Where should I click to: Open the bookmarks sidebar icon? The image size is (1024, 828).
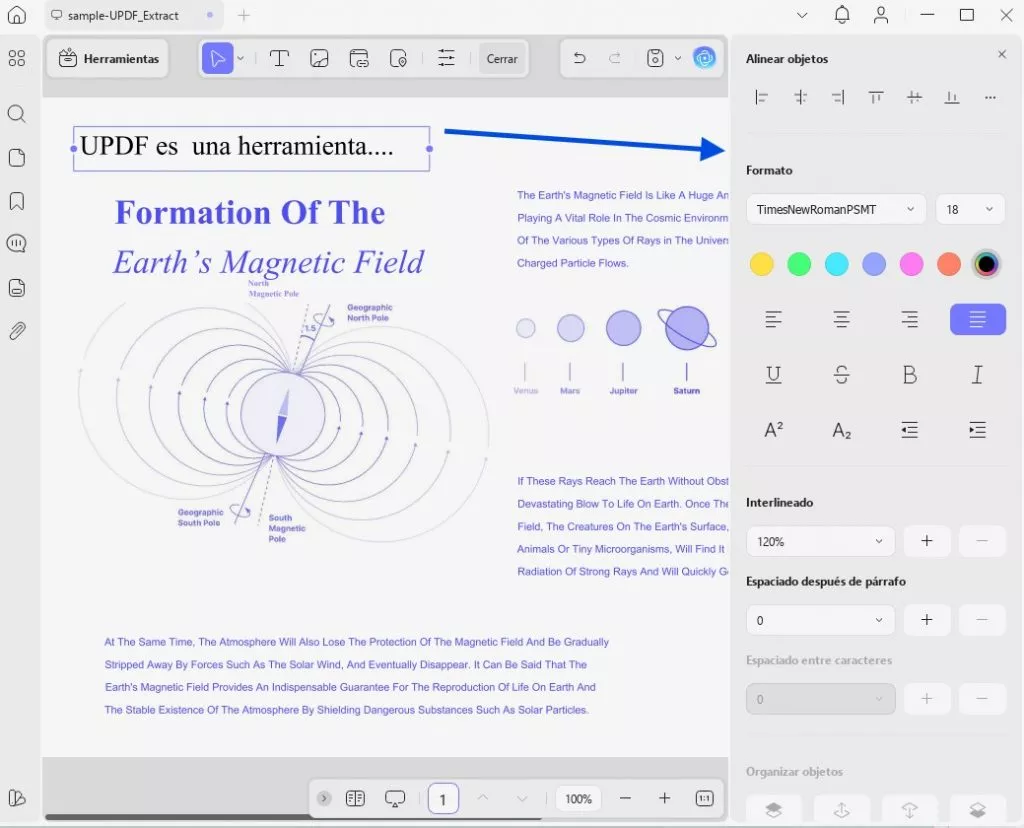click(x=17, y=200)
